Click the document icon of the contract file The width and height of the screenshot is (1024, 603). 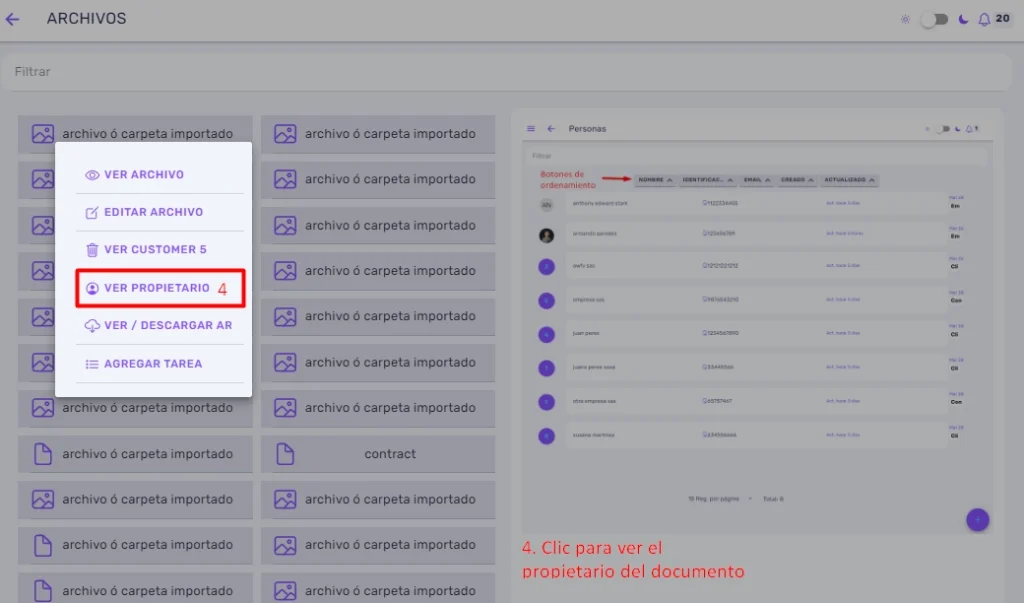point(285,453)
